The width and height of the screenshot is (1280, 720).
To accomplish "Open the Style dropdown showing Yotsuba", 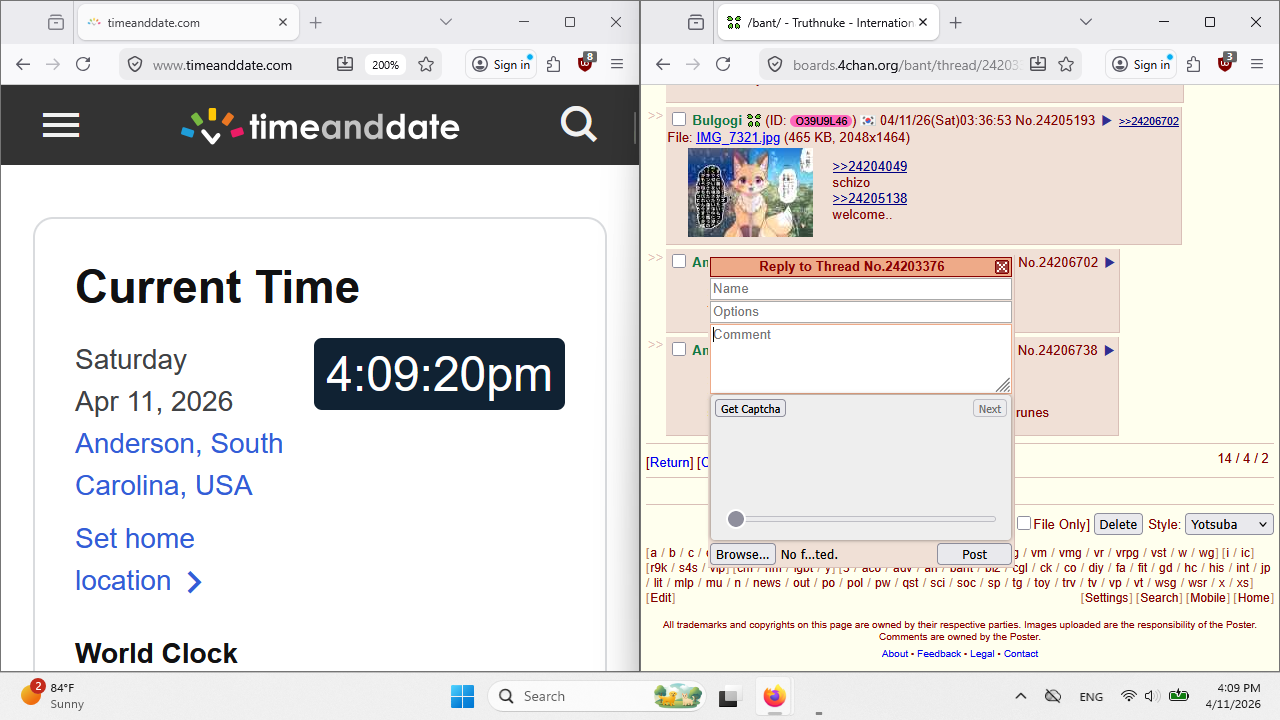I will [1229, 524].
